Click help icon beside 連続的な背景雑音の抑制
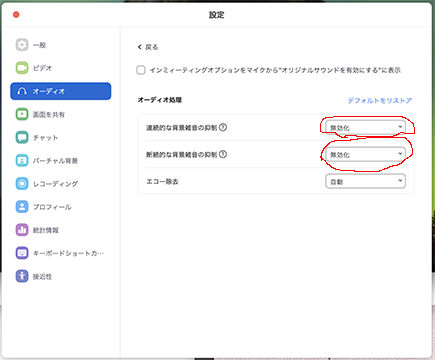Screen dimensions: 435x360 223,127
